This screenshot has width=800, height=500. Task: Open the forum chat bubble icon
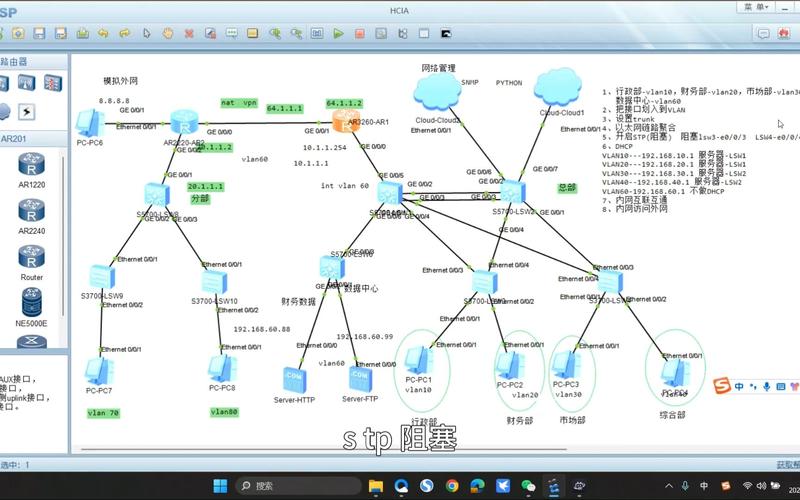click(x=763, y=34)
